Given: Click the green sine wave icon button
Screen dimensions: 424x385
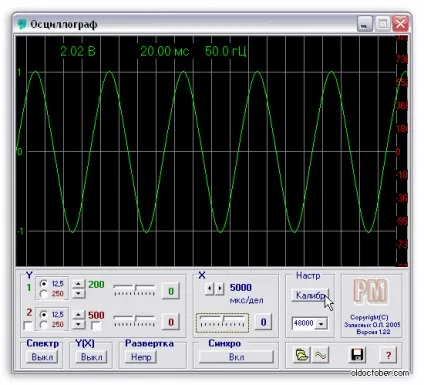Looking at the screenshot, I should pyautogui.click(x=320, y=354).
